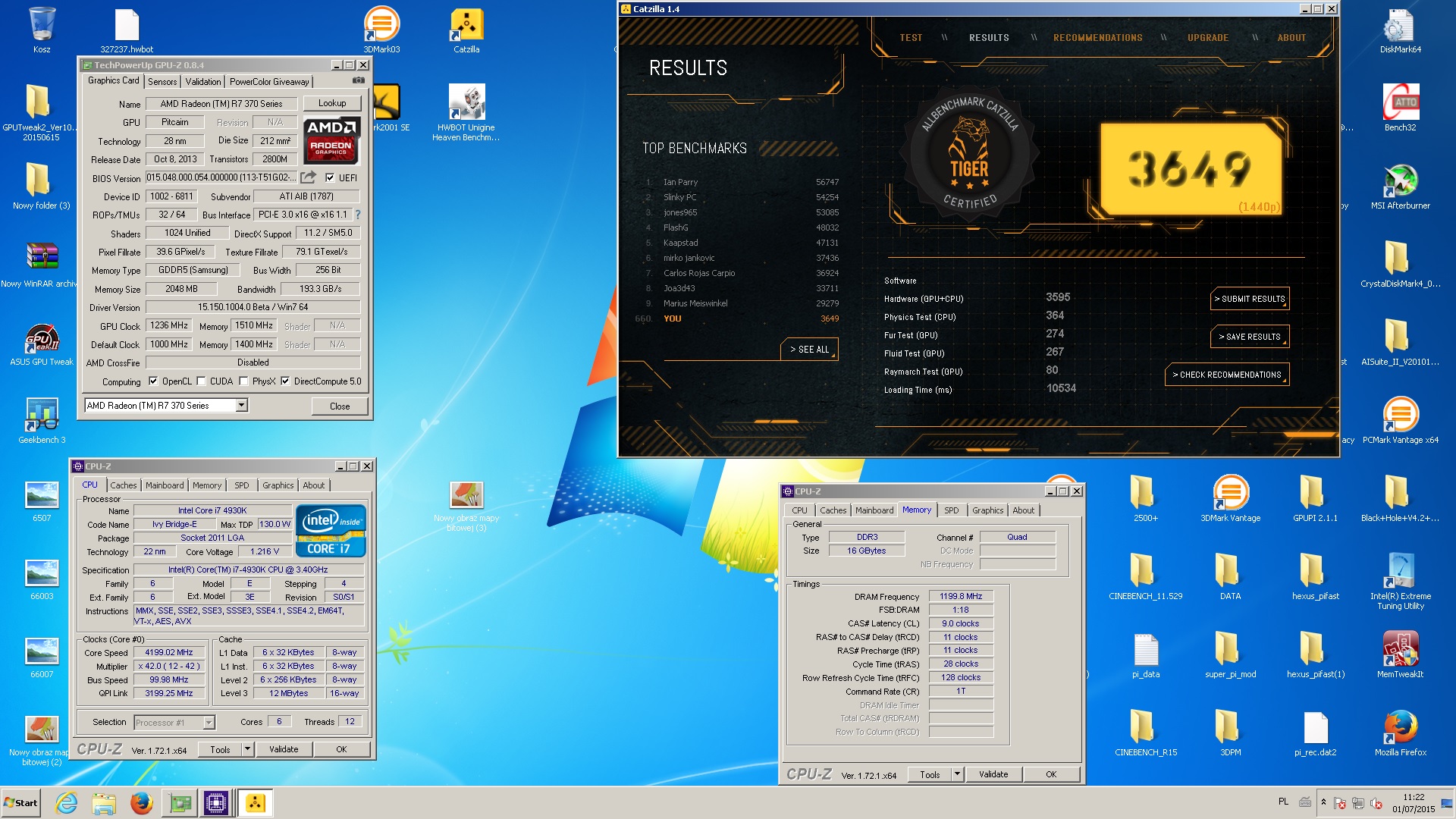Click SUBMIT RESULTS in Catzilla
Viewport: 1456px width, 819px height.
click(1250, 299)
